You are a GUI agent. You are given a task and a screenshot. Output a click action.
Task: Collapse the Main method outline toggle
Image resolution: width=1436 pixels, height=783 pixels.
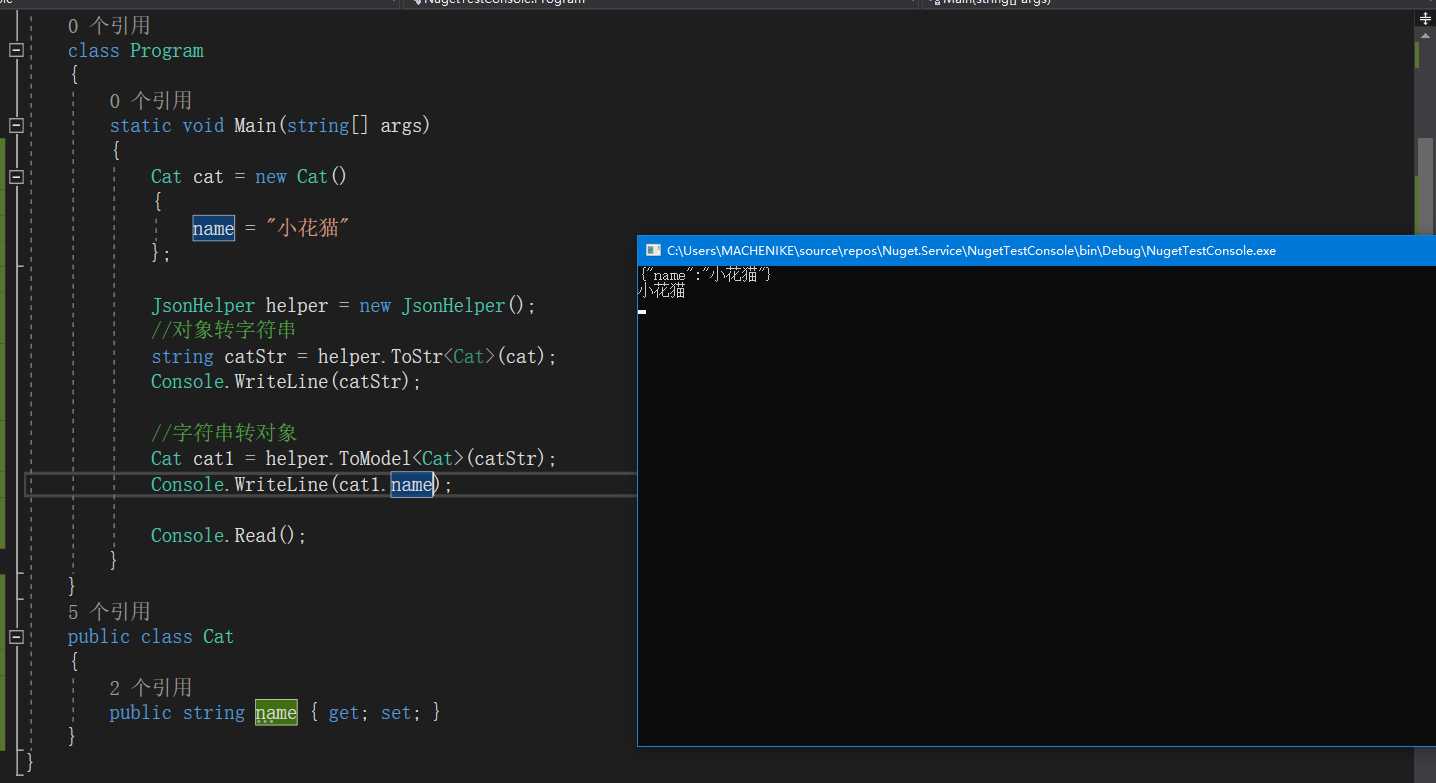coord(16,125)
